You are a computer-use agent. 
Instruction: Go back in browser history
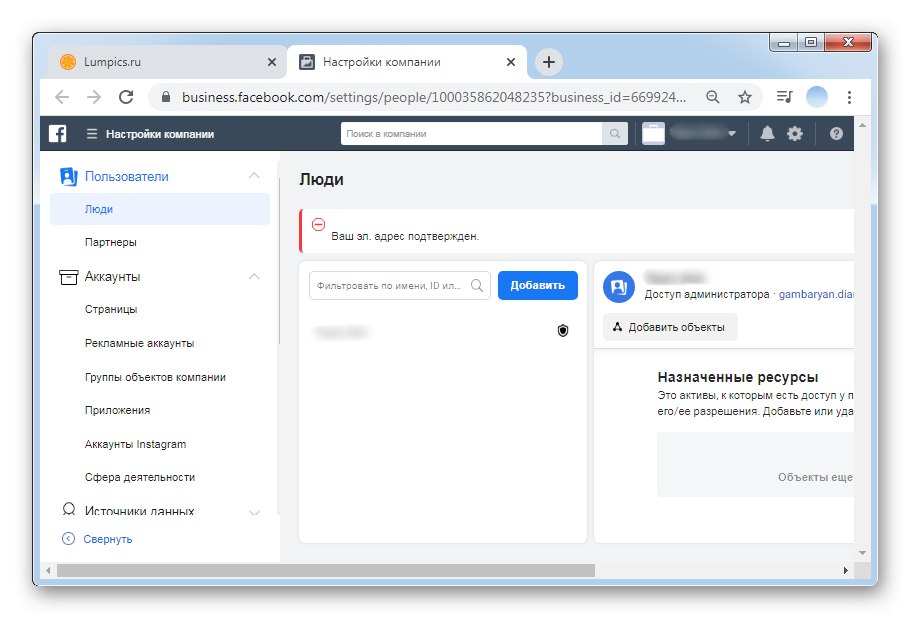62,97
